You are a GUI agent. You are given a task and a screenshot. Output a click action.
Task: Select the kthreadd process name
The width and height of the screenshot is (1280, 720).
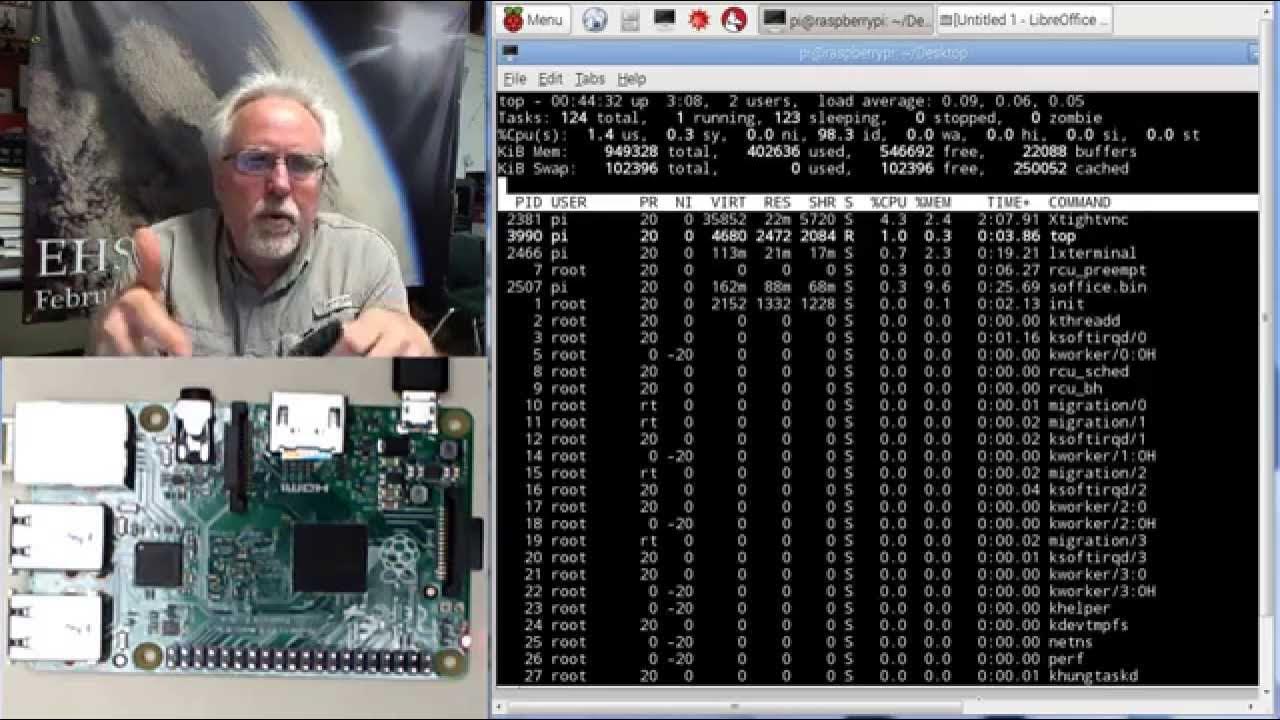click(x=1084, y=321)
